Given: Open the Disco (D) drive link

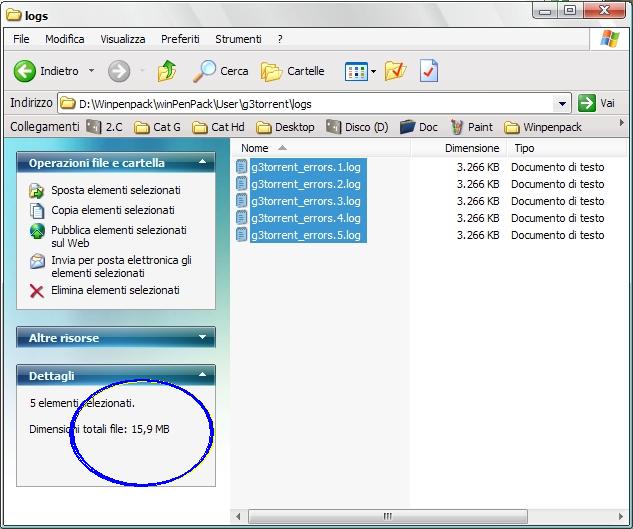Looking at the screenshot, I should [357, 127].
